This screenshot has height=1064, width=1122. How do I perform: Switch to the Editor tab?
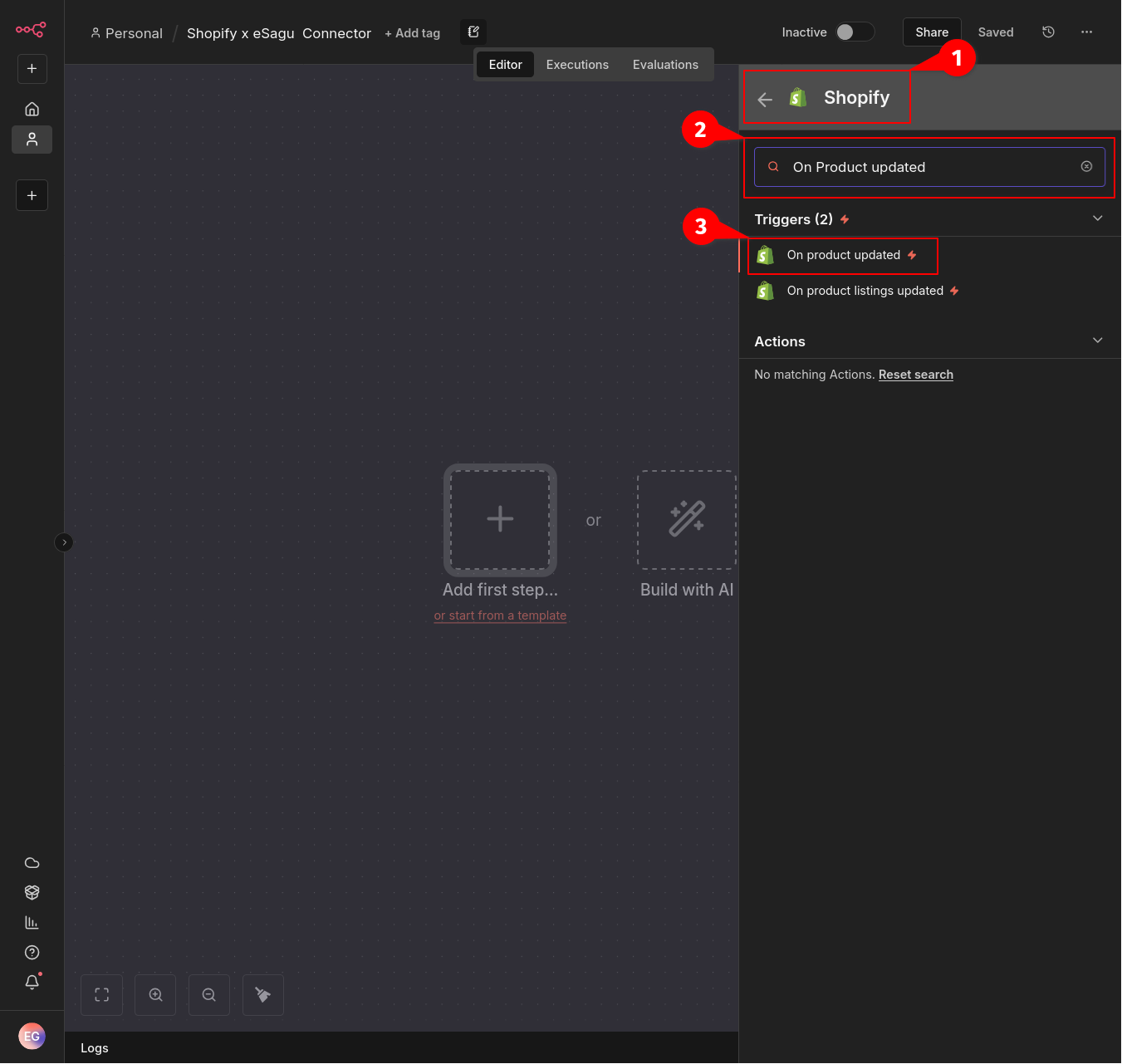(x=505, y=65)
